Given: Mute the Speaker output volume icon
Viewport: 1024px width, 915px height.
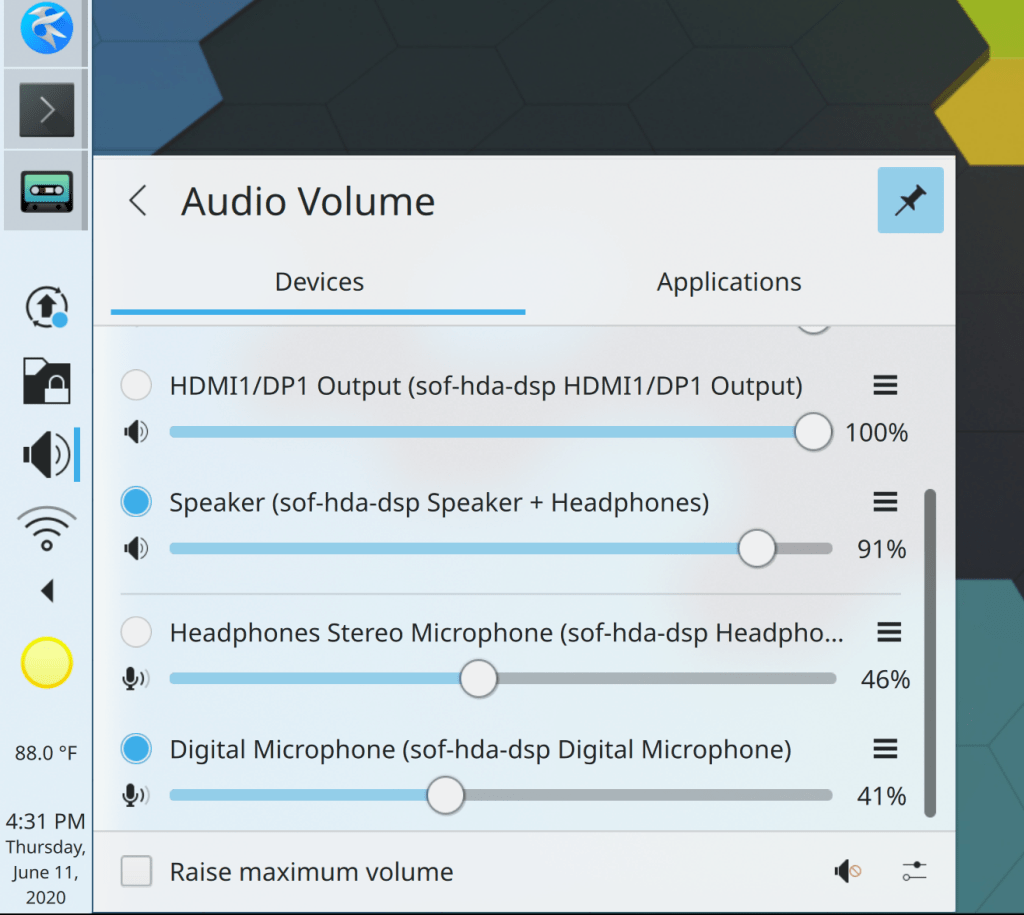Looking at the screenshot, I should click(x=135, y=548).
